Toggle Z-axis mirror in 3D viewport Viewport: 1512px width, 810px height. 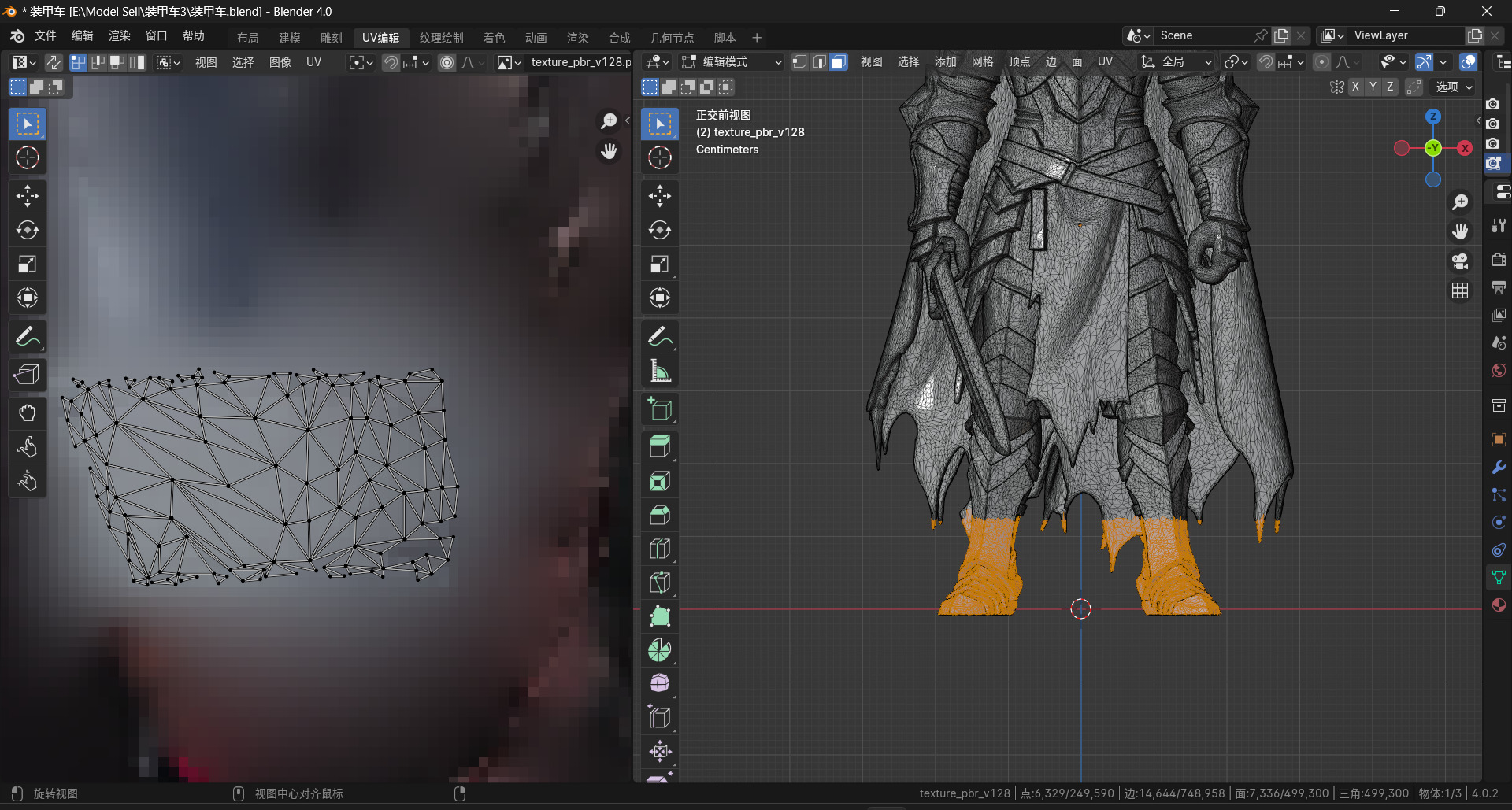(1390, 87)
